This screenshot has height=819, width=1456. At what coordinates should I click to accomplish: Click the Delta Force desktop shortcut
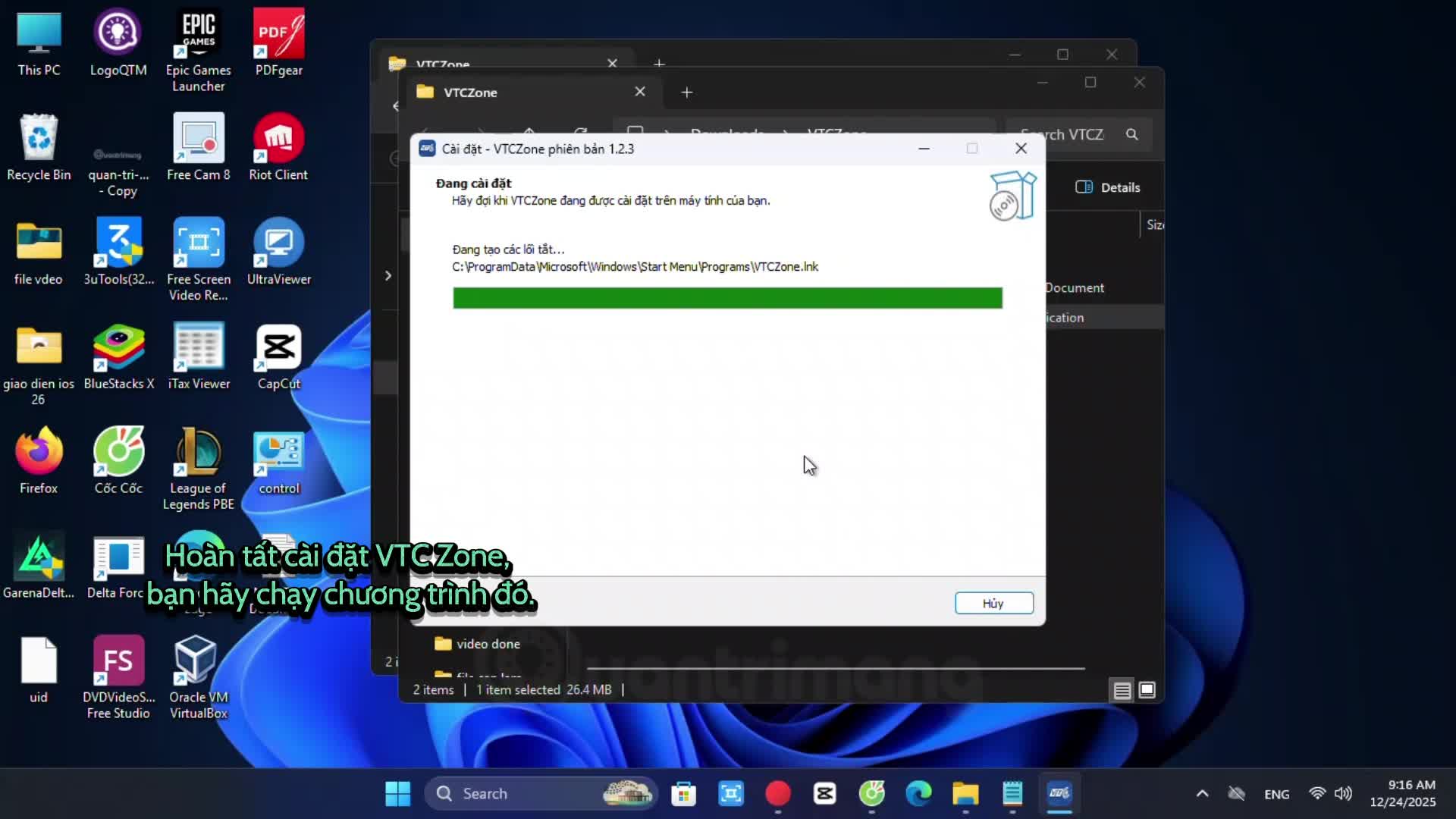(118, 567)
